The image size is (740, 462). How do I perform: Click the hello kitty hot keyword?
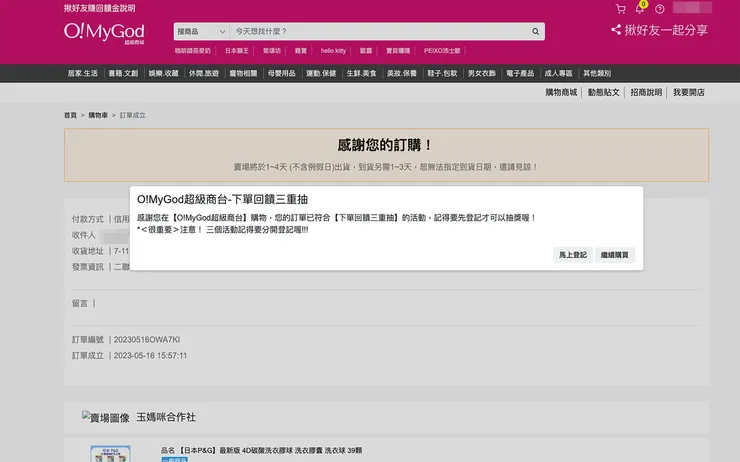333,51
